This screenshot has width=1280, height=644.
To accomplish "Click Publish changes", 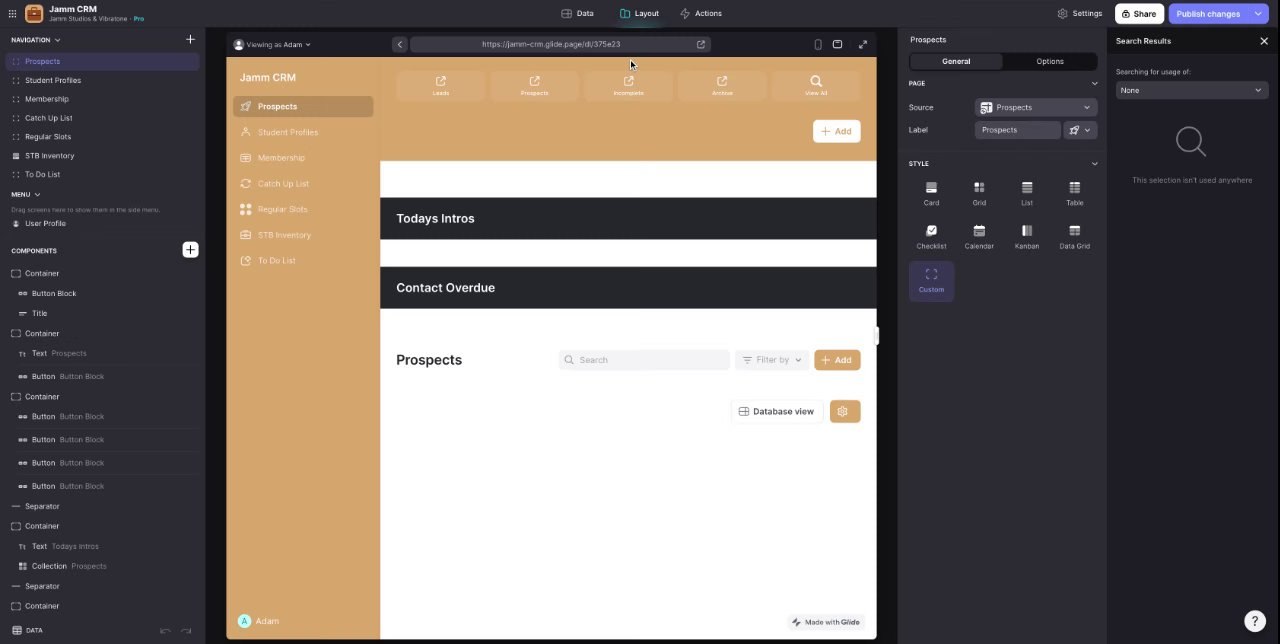I will [x=1208, y=14].
